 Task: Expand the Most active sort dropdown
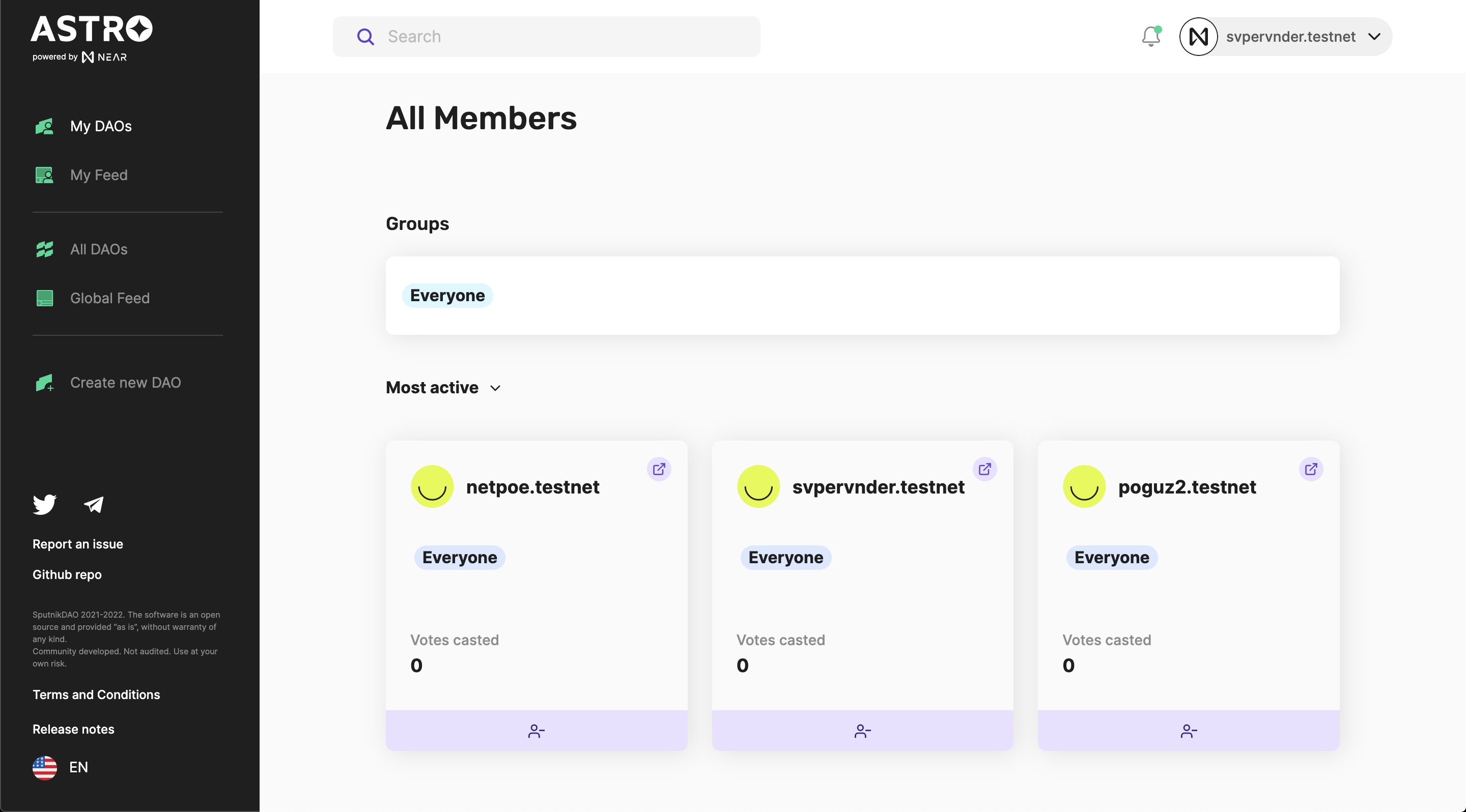point(443,388)
